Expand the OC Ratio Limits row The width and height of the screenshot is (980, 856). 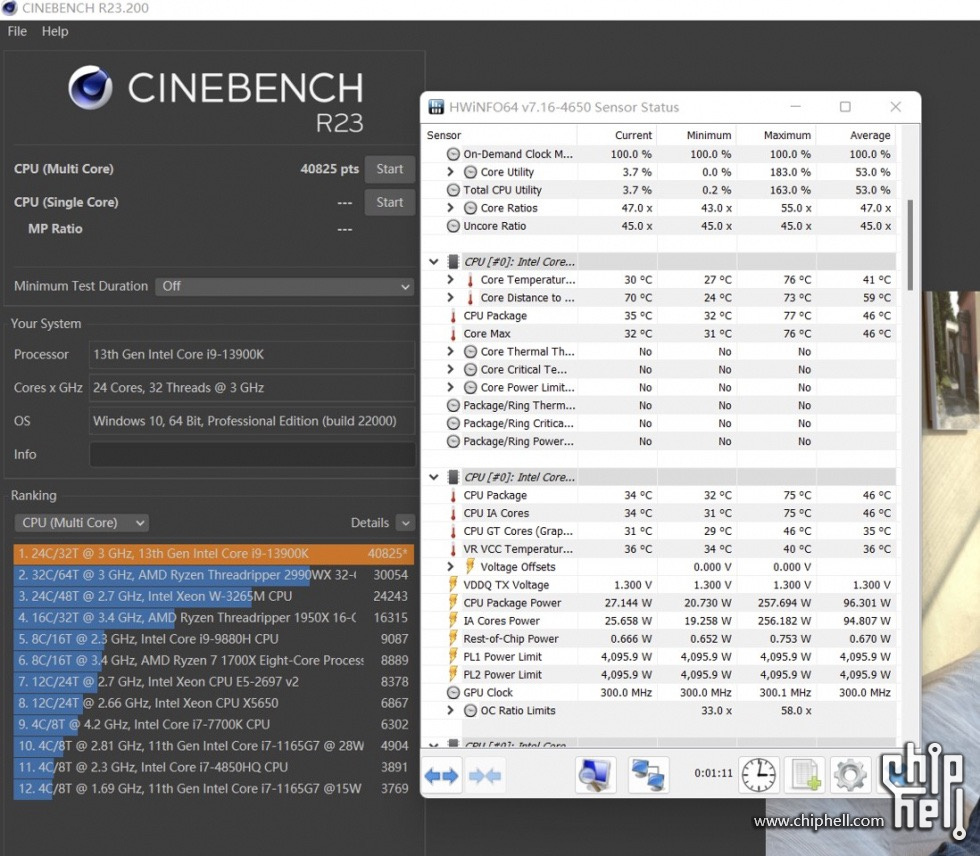coord(450,710)
